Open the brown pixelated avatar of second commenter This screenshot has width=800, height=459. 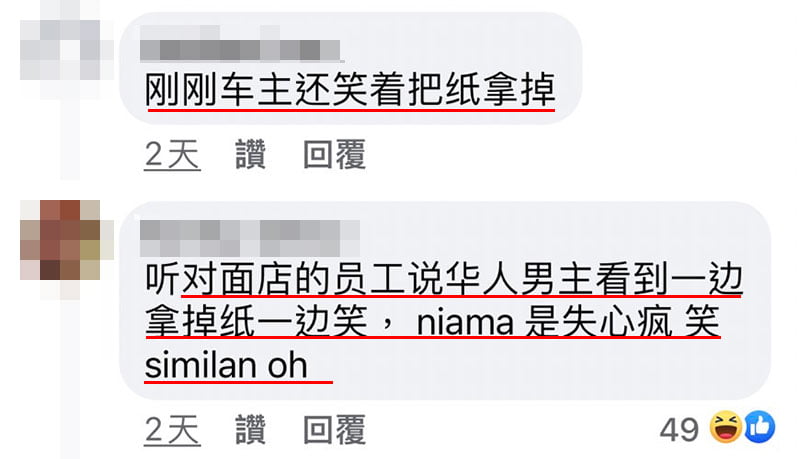(x=60, y=240)
